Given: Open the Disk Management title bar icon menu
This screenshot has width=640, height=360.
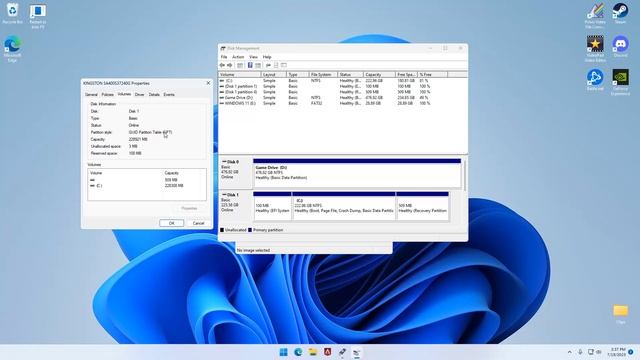Looking at the screenshot, I should tap(223, 48).
